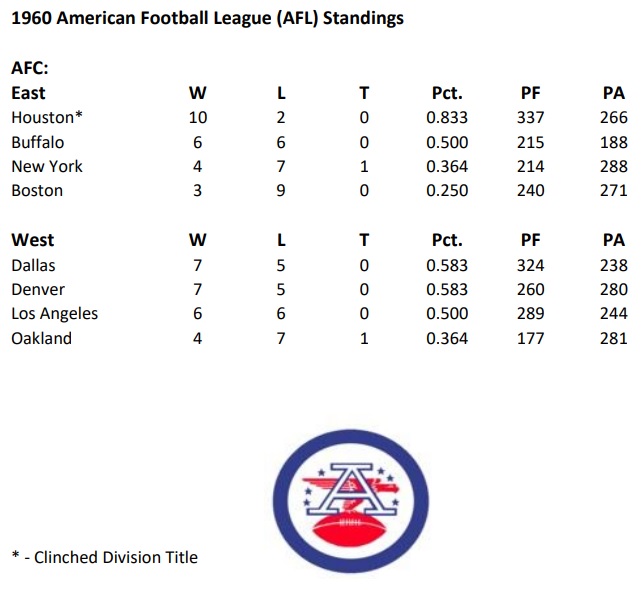The image size is (644, 590).
Task: Click the Oakland team name
Action: (x=41, y=338)
